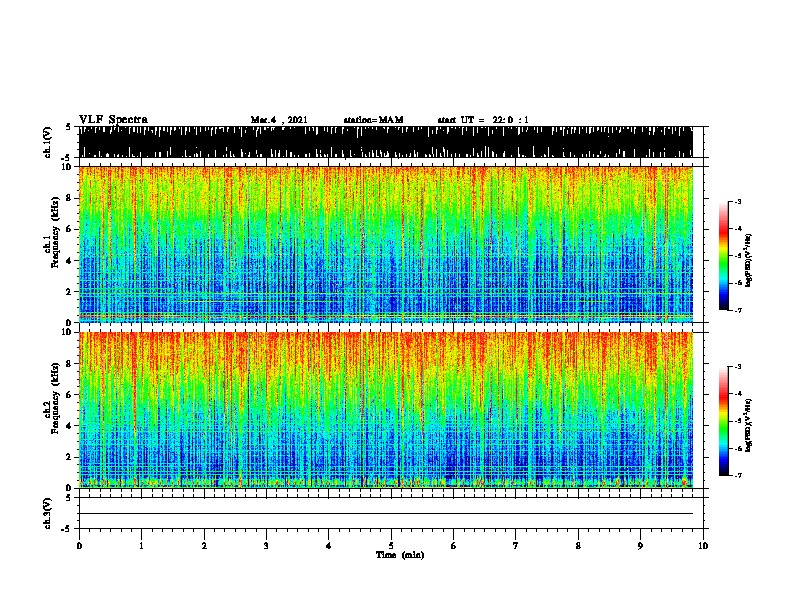Image resolution: width=792 pixels, height=612 pixels.
Task: Click time axis tick label "8"
Action: coord(578,546)
